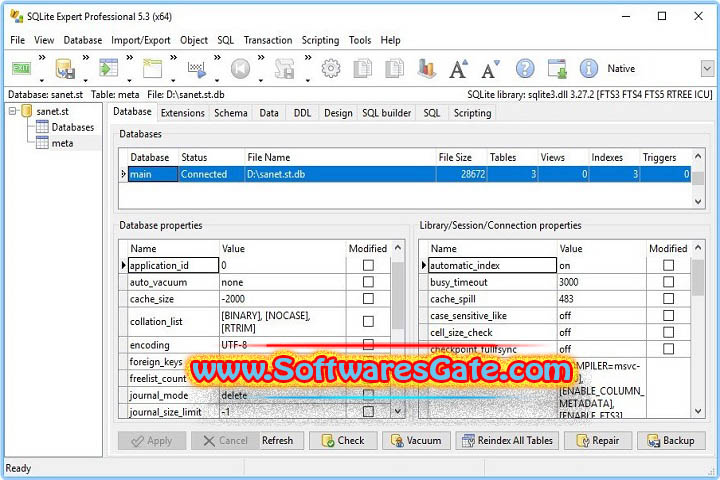
Task: Click the import table toolbar icon with green arrow
Action: pyautogui.click(x=109, y=68)
